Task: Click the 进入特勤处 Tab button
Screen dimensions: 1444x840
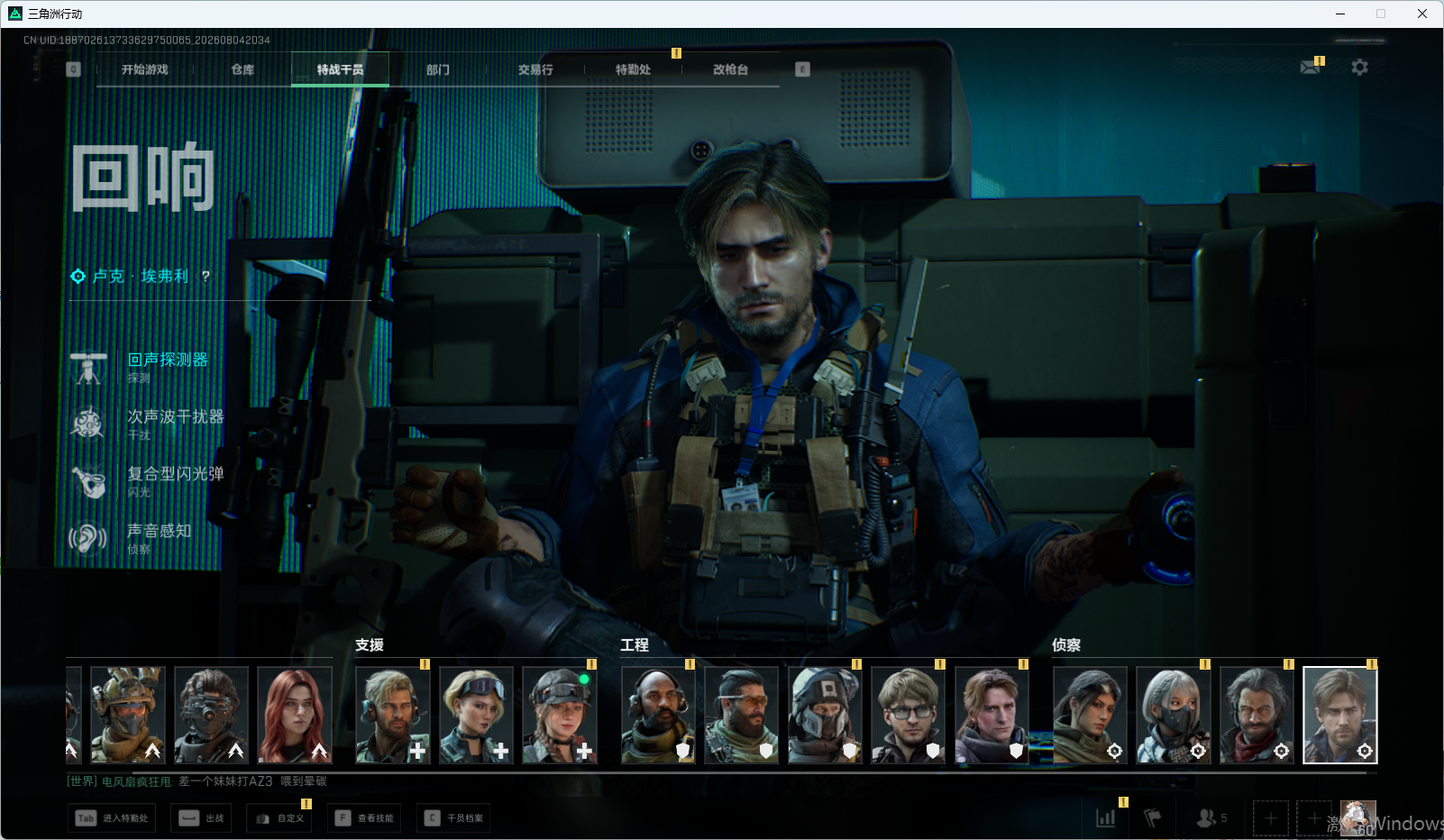Action: point(112,818)
